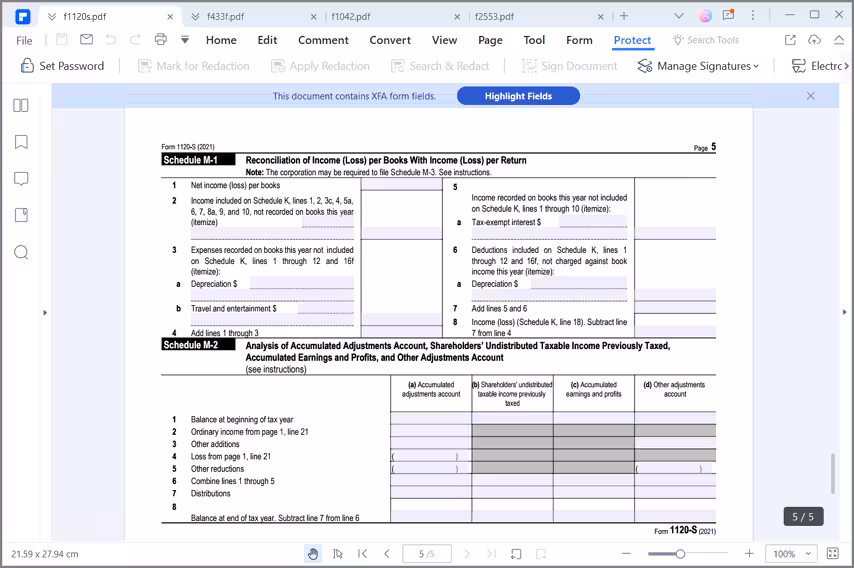This screenshot has width=854, height=568.
Task: Click the save document icon
Action: click(x=62, y=39)
